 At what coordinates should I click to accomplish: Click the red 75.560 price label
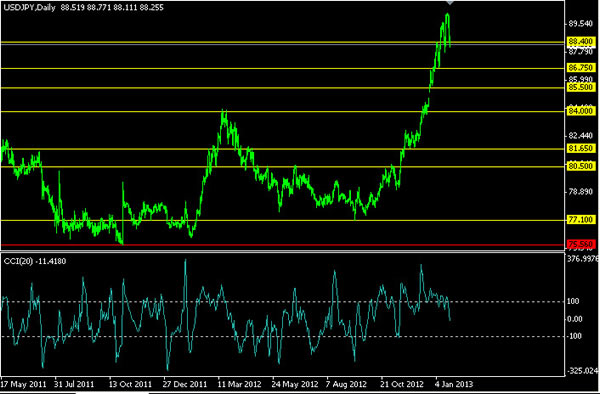580,244
